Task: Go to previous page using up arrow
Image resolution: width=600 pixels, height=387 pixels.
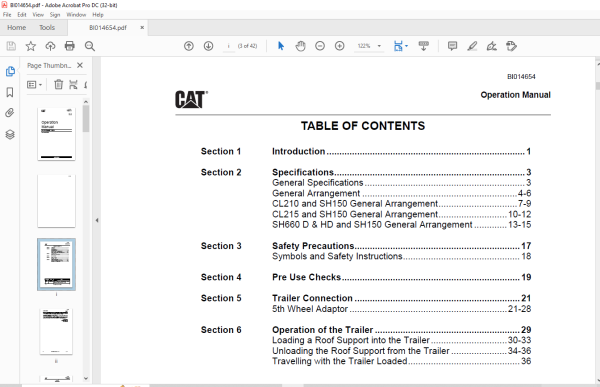Action: click(x=189, y=46)
